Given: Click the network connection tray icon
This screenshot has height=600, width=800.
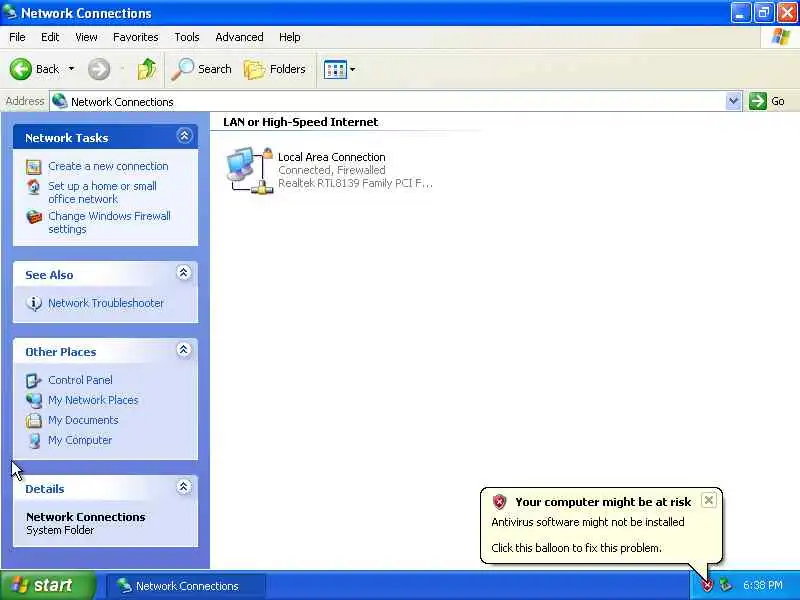Looking at the screenshot, I should point(726,585).
